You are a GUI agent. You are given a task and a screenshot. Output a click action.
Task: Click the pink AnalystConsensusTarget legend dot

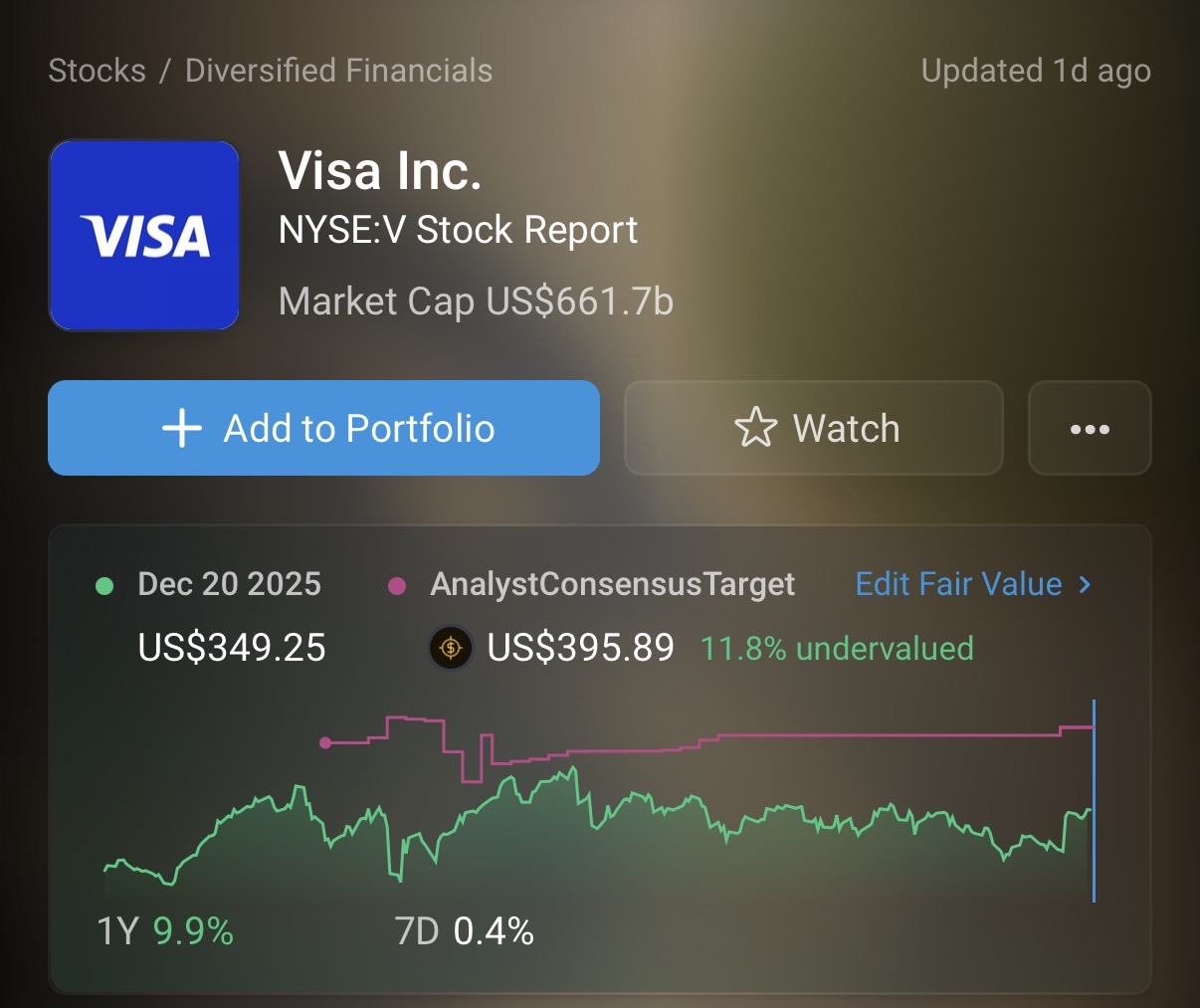(x=397, y=585)
